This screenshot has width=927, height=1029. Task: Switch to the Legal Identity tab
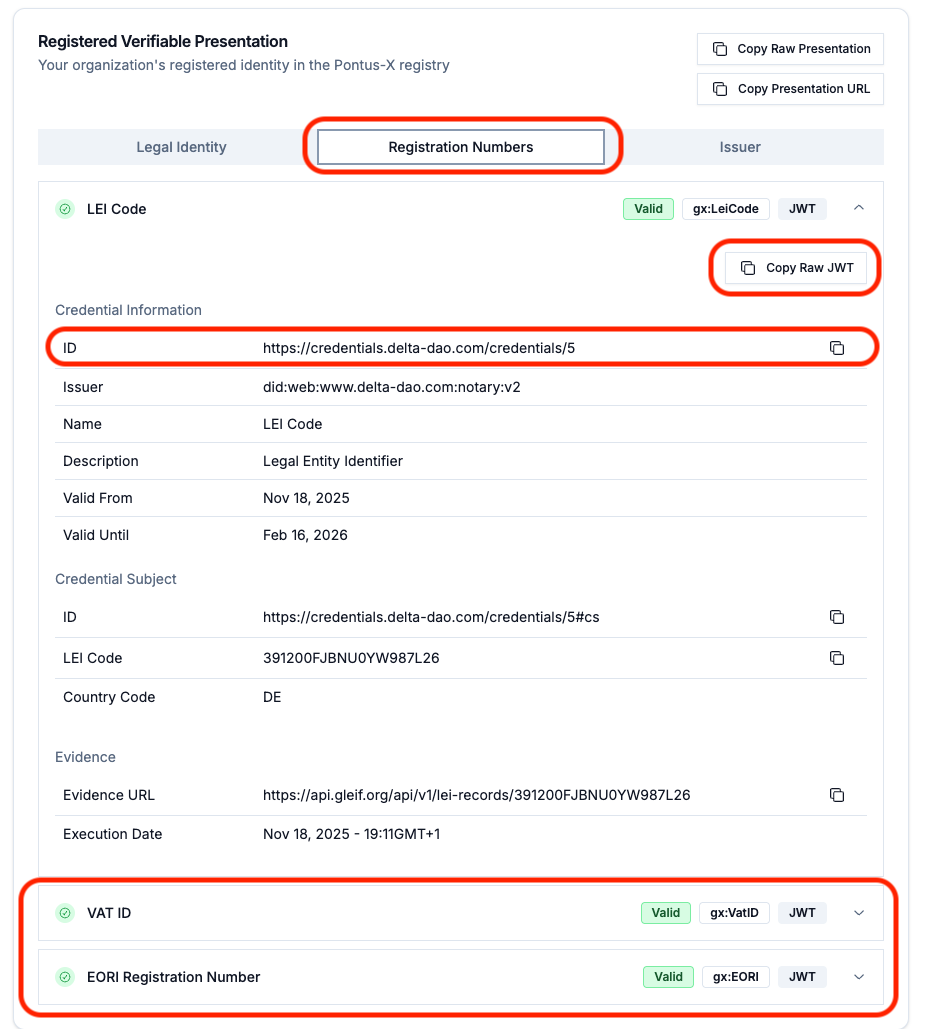coord(181,147)
